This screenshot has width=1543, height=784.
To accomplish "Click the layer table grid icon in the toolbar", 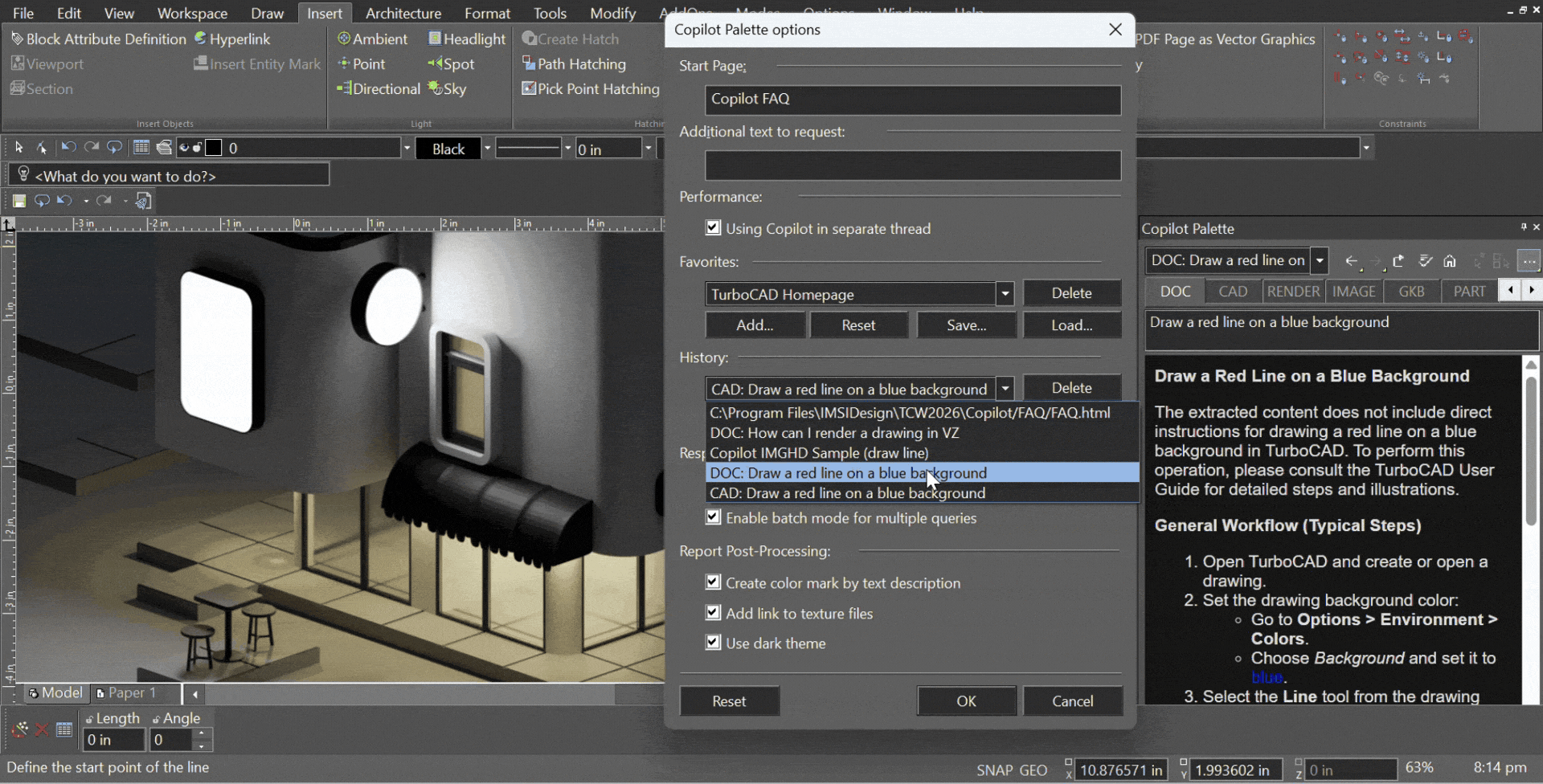I will pos(141,148).
